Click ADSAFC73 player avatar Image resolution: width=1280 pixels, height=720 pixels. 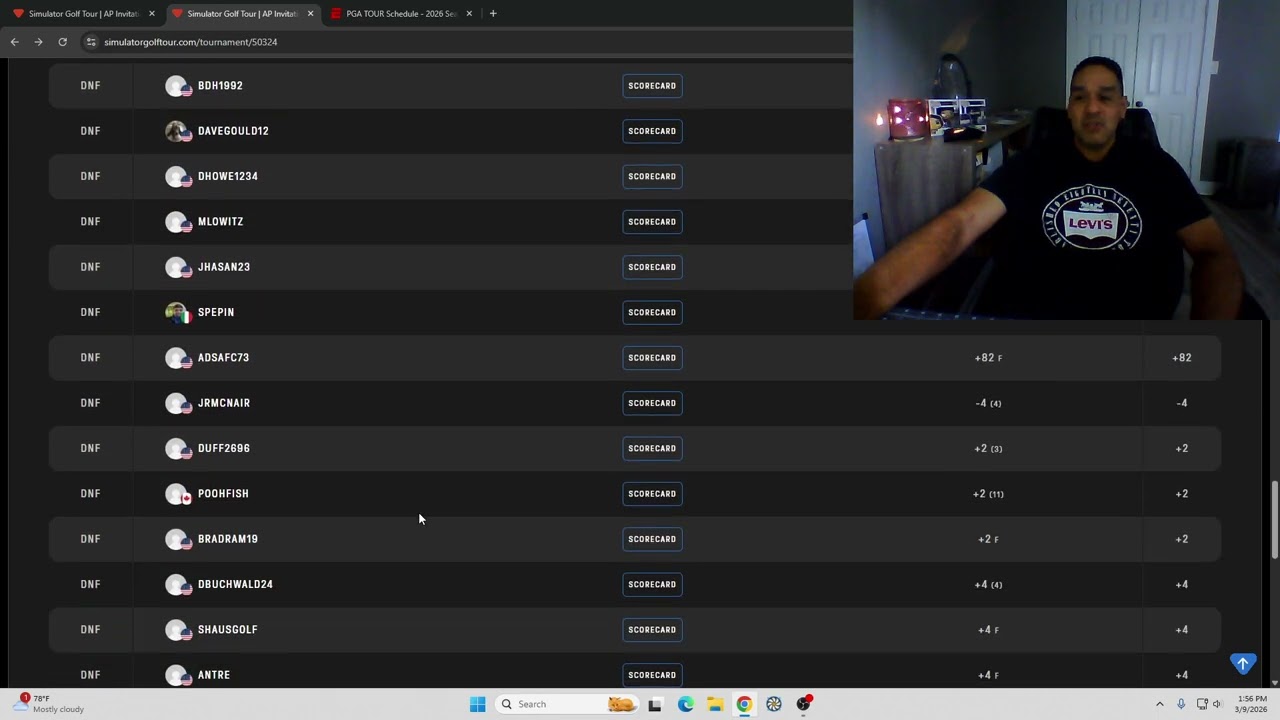tap(177, 358)
